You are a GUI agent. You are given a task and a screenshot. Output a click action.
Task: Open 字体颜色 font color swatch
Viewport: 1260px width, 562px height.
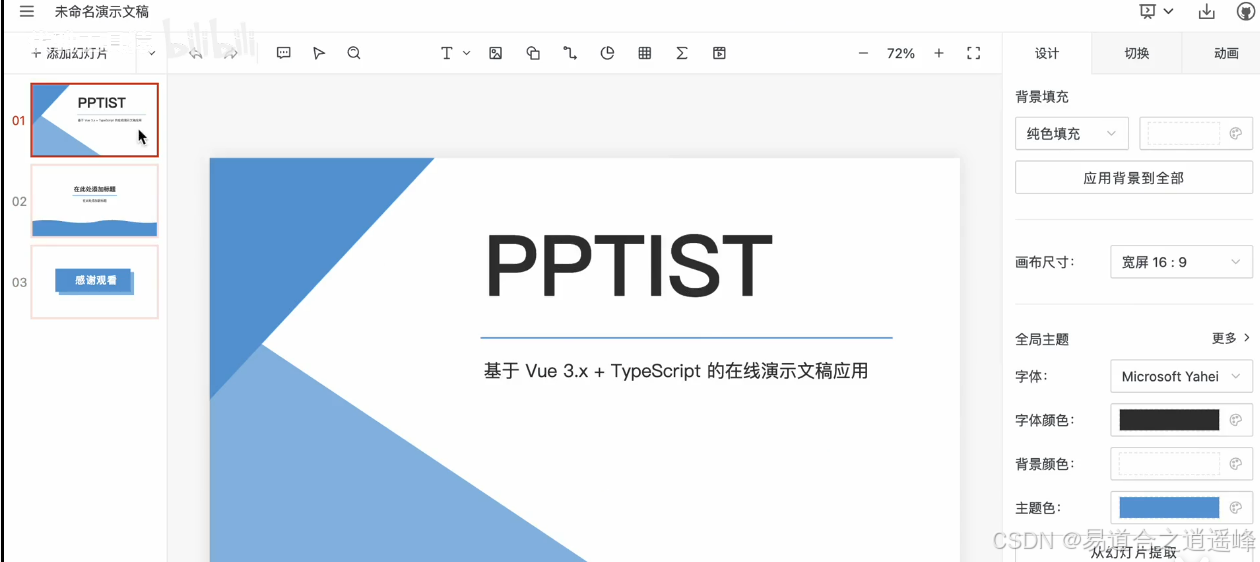click(1181, 420)
